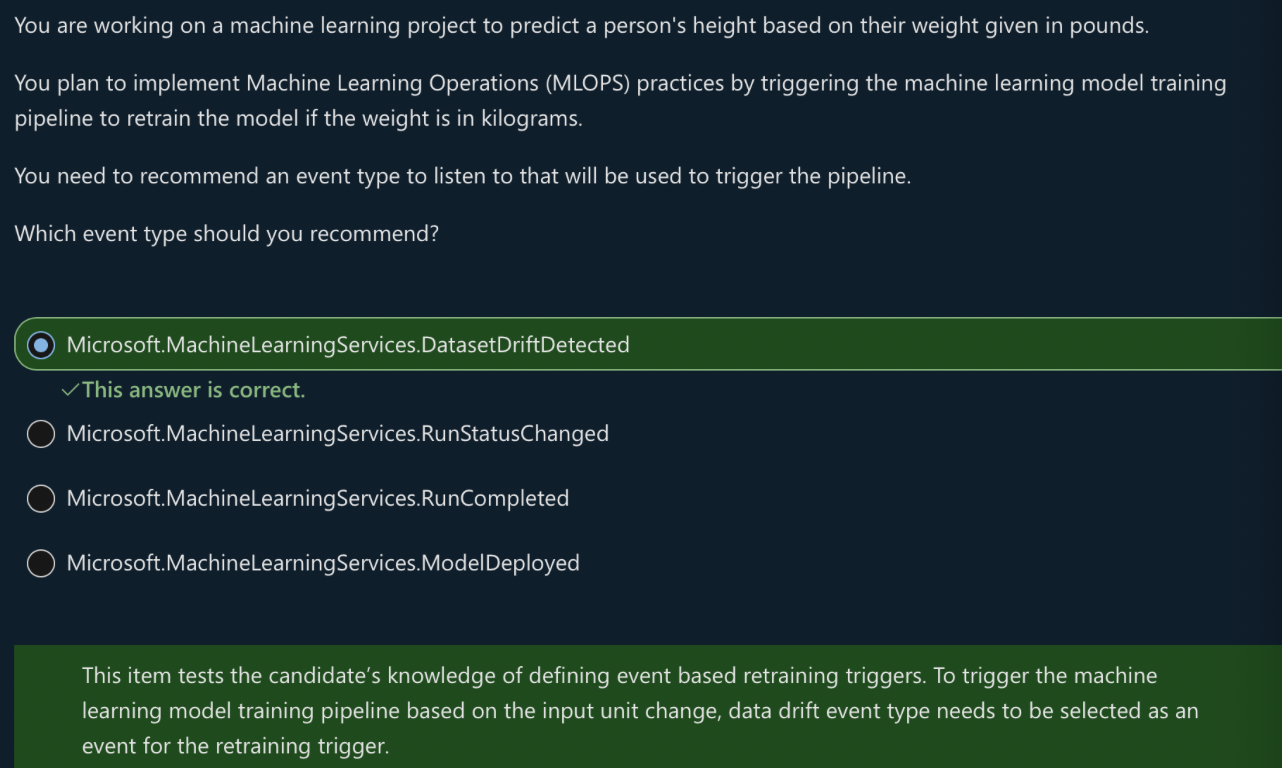
Task: Choose the RunCompleted radio button
Action: click(41, 499)
